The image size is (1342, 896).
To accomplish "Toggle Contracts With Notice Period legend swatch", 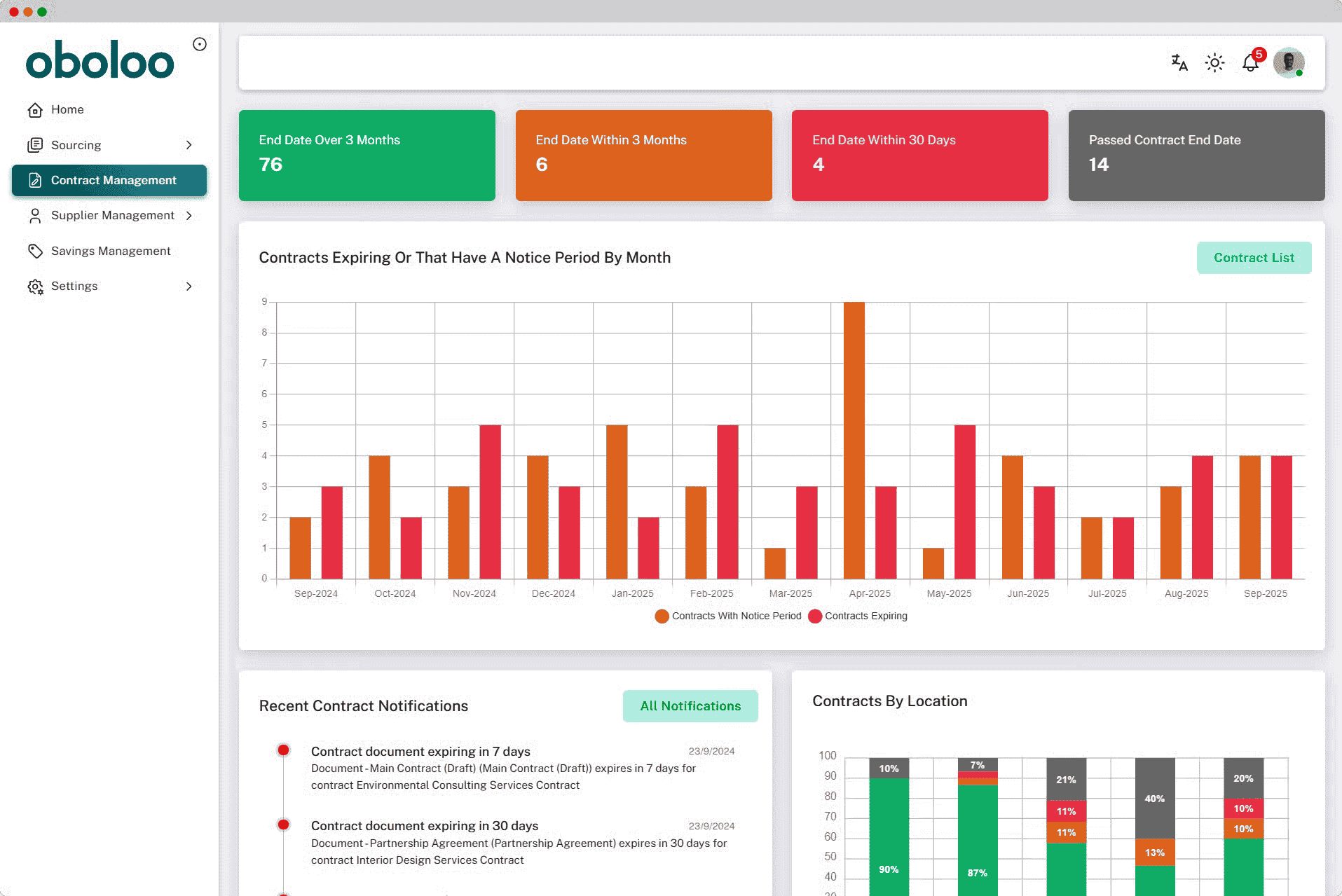I will click(662, 616).
